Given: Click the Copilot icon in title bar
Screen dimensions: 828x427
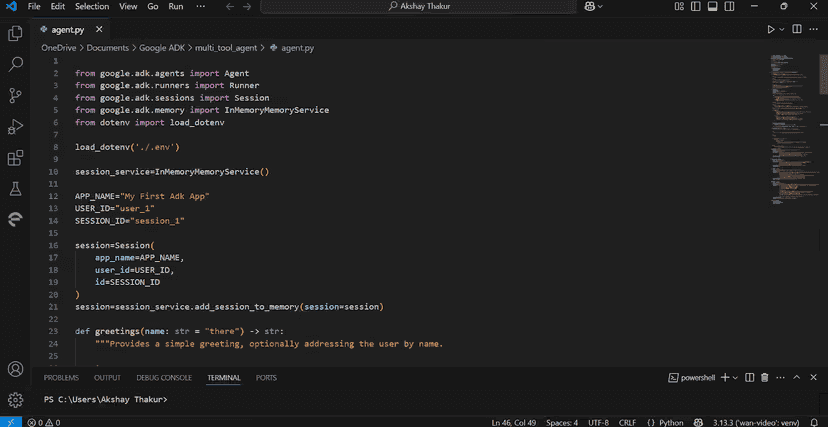Looking at the screenshot, I should click(590, 6).
